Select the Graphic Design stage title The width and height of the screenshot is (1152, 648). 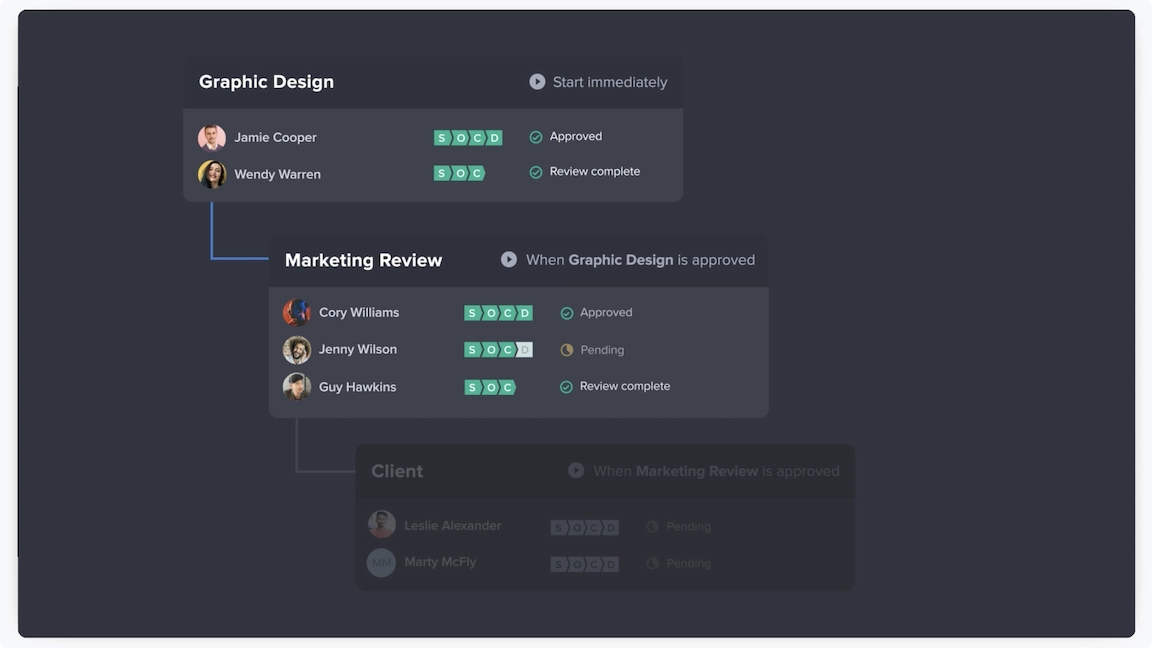[x=266, y=82]
